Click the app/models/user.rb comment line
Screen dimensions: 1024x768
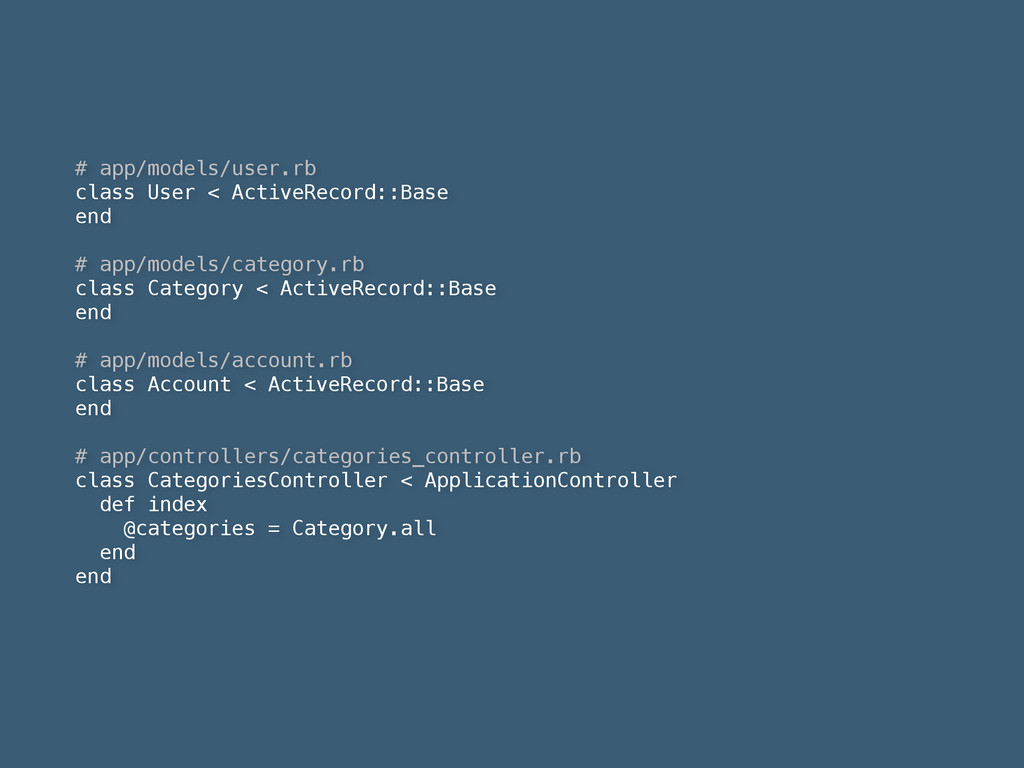pos(195,168)
